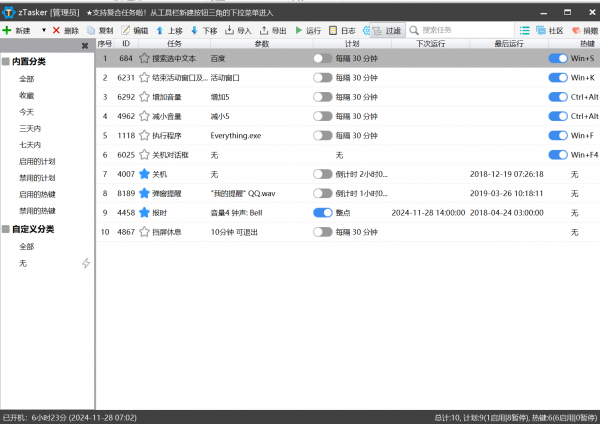Click the Copy icon in the toolbar
The width and height of the screenshot is (600, 424).
click(x=91, y=30)
